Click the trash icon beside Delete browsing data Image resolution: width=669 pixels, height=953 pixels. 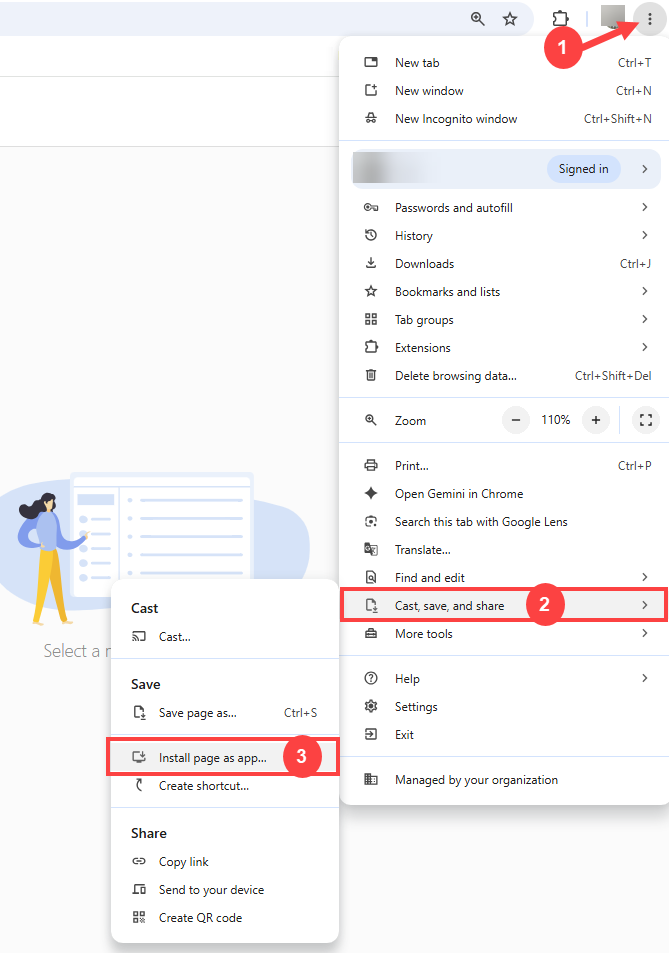click(x=371, y=375)
